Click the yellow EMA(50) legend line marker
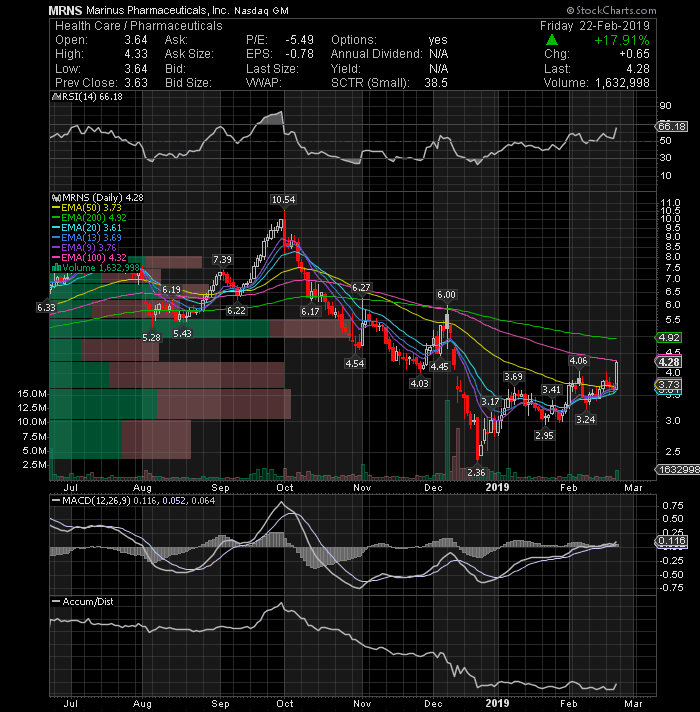Screen dimensions: 700x712 (x=56, y=208)
